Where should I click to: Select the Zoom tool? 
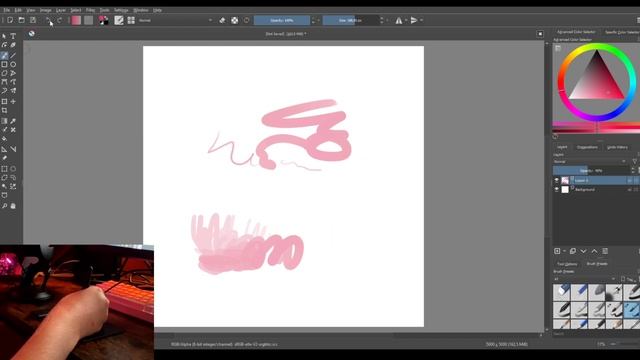pos(4,206)
